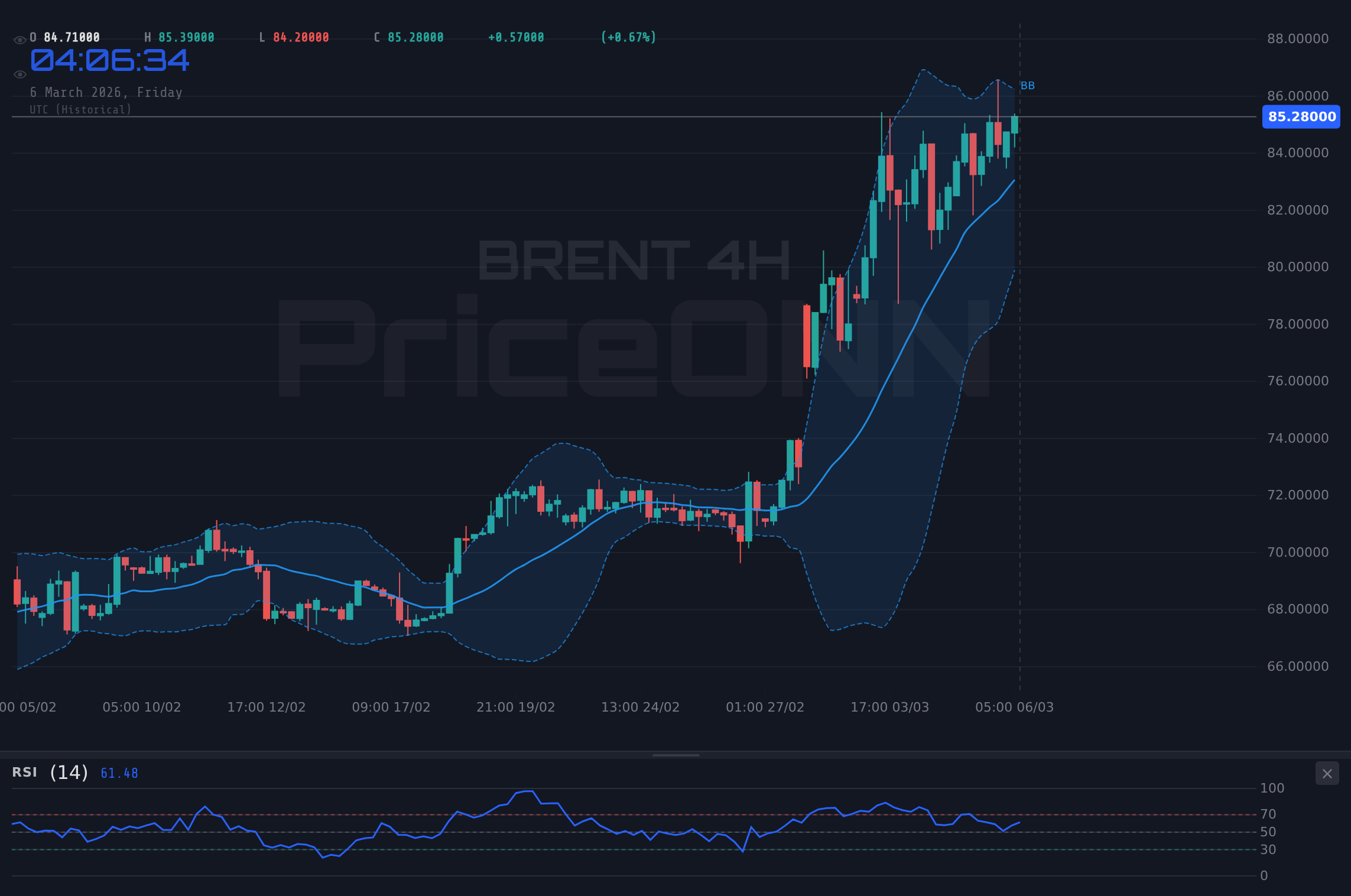Screen dimensions: 1351x896
Task: Click the RSI value 61.48
Action: pyautogui.click(x=119, y=773)
